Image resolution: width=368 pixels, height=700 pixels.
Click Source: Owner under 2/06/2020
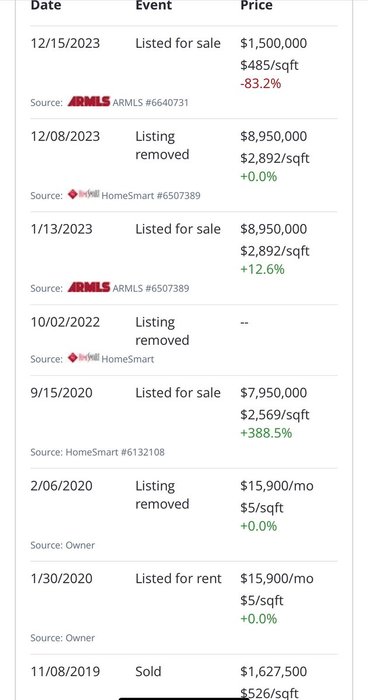click(x=63, y=545)
